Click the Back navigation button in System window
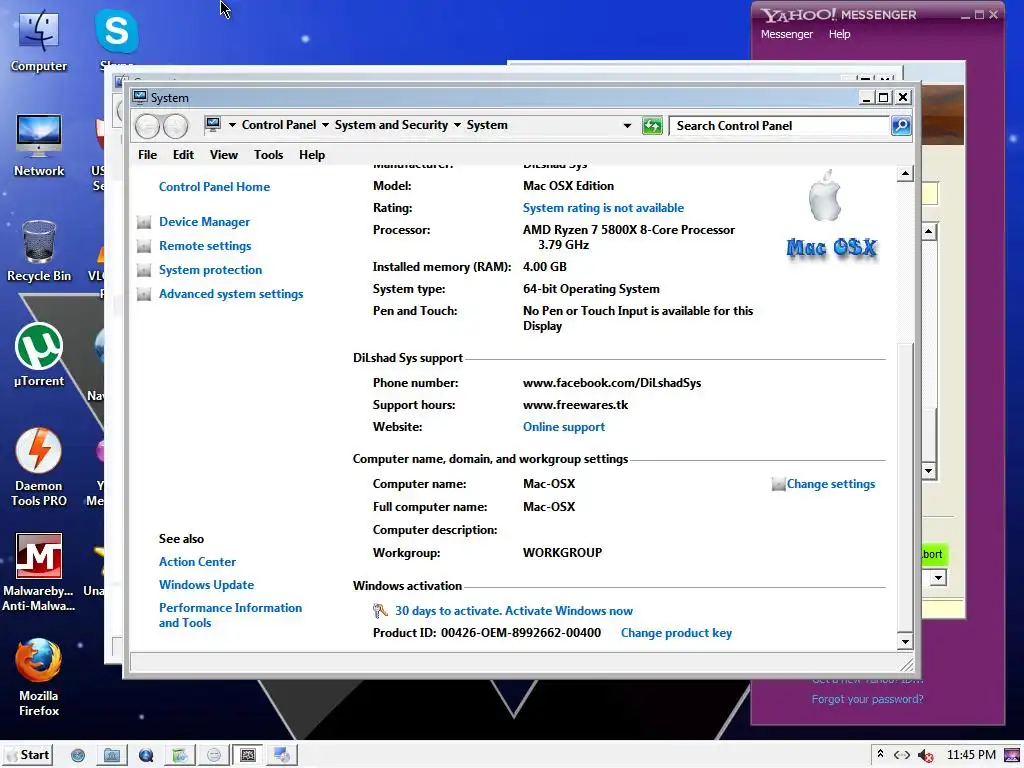 click(148, 125)
